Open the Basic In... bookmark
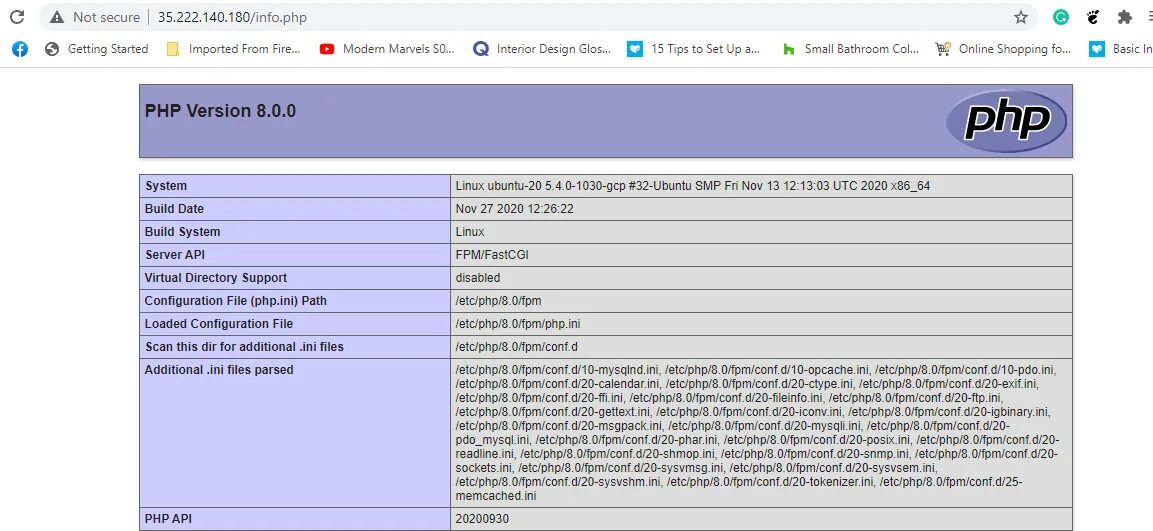1153x531 pixels. click(1121, 49)
